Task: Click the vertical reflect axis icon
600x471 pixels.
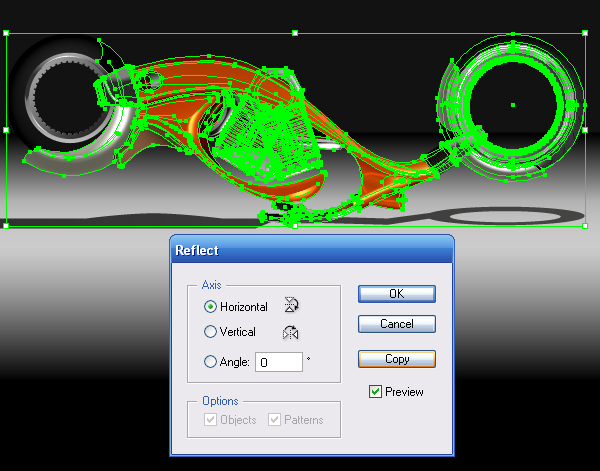Action: 291,333
